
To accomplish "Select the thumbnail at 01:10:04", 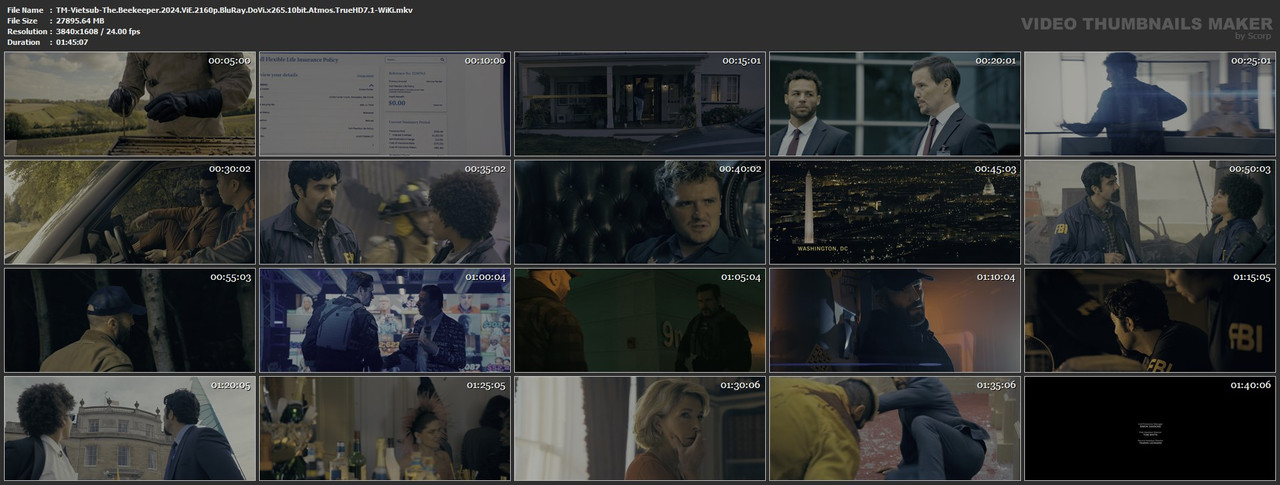I will 894,320.
